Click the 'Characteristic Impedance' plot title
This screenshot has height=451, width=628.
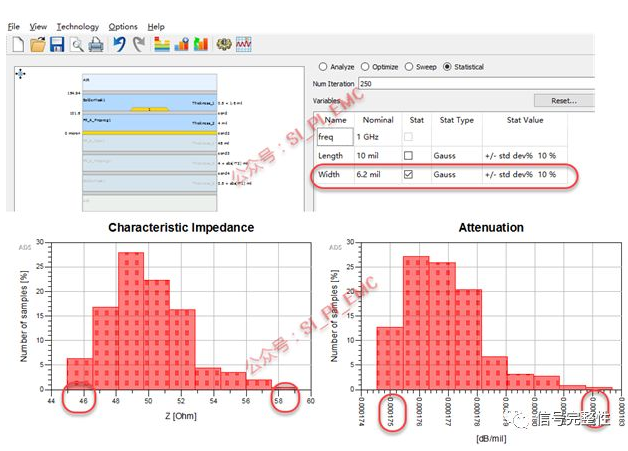pos(181,228)
